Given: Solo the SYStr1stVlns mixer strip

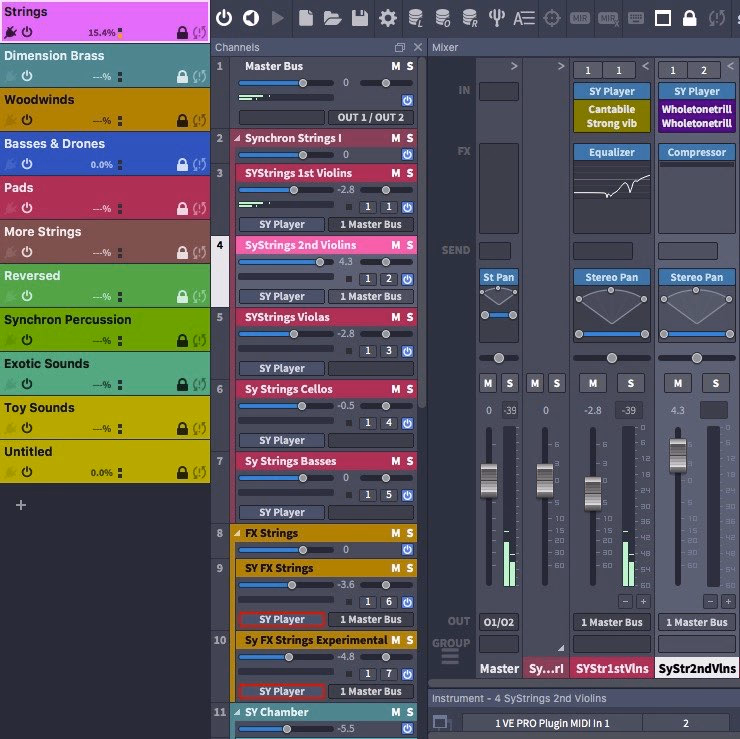Looking at the screenshot, I should click(x=631, y=383).
